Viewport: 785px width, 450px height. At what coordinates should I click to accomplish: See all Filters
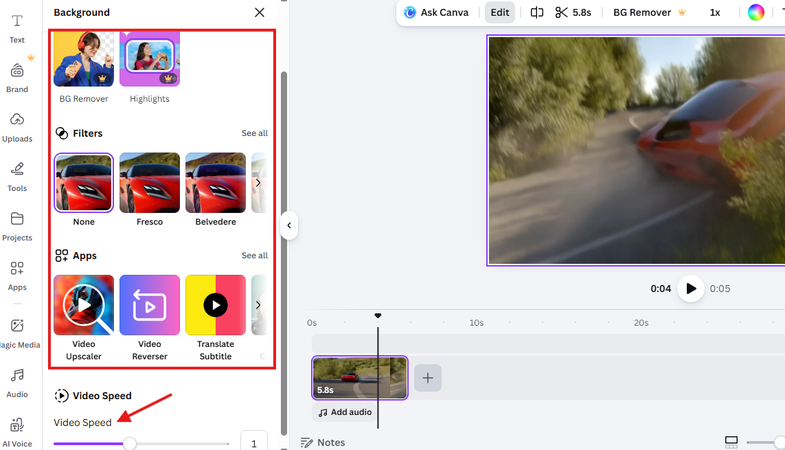pos(254,133)
